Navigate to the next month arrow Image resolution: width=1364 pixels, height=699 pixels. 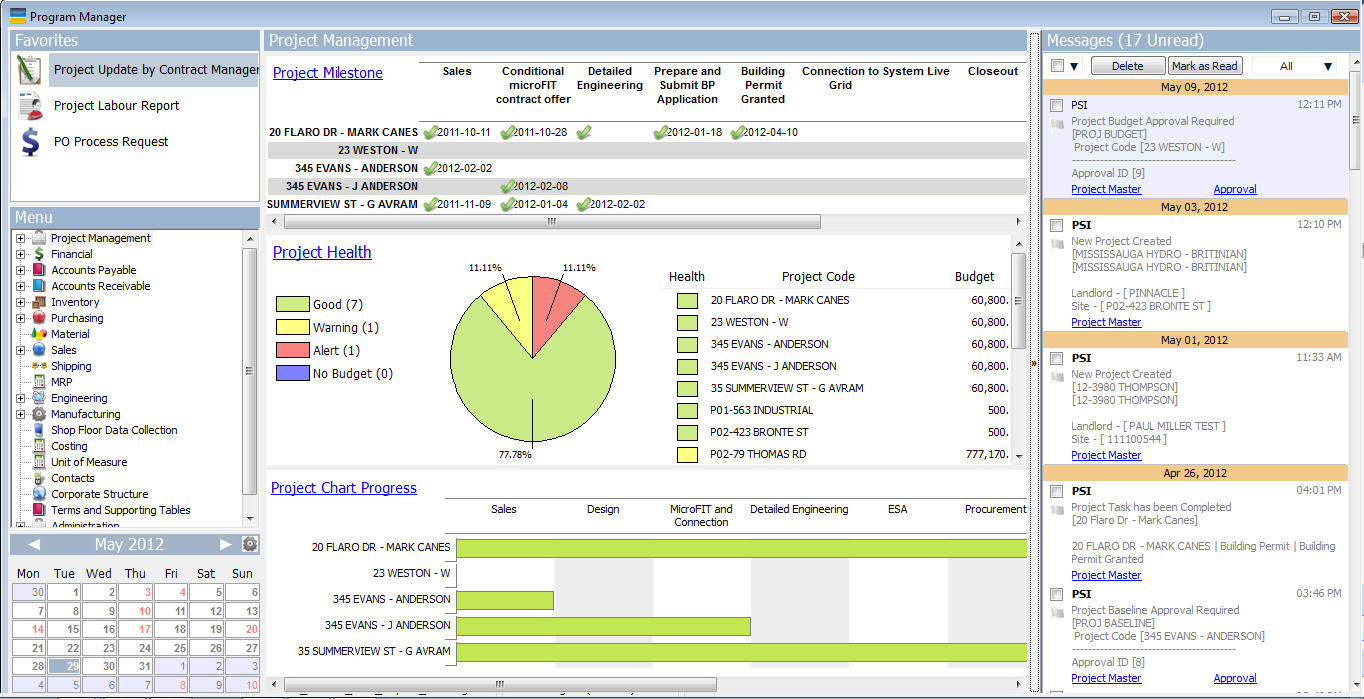[224, 544]
